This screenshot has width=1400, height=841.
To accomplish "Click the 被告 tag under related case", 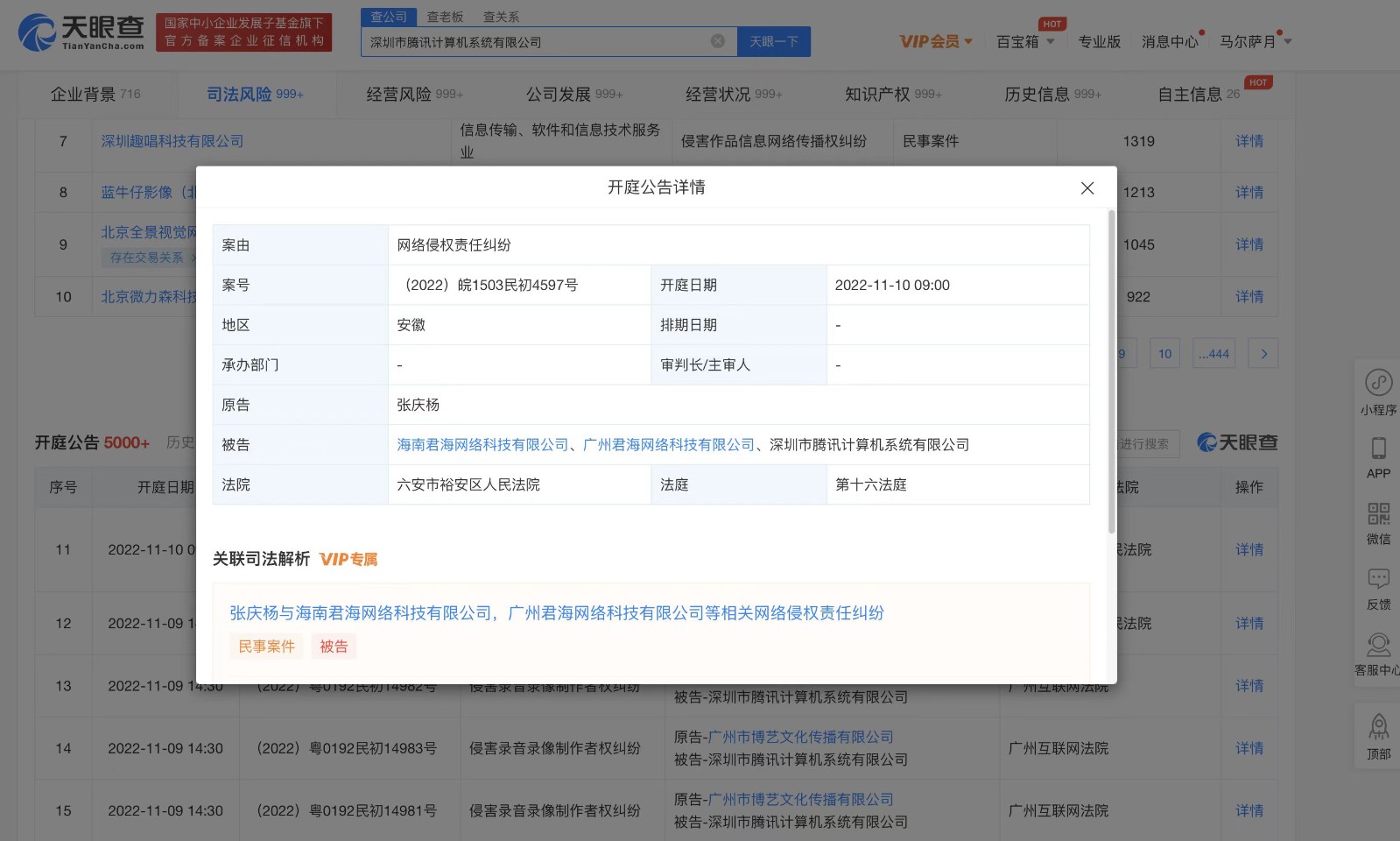I will [334, 647].
